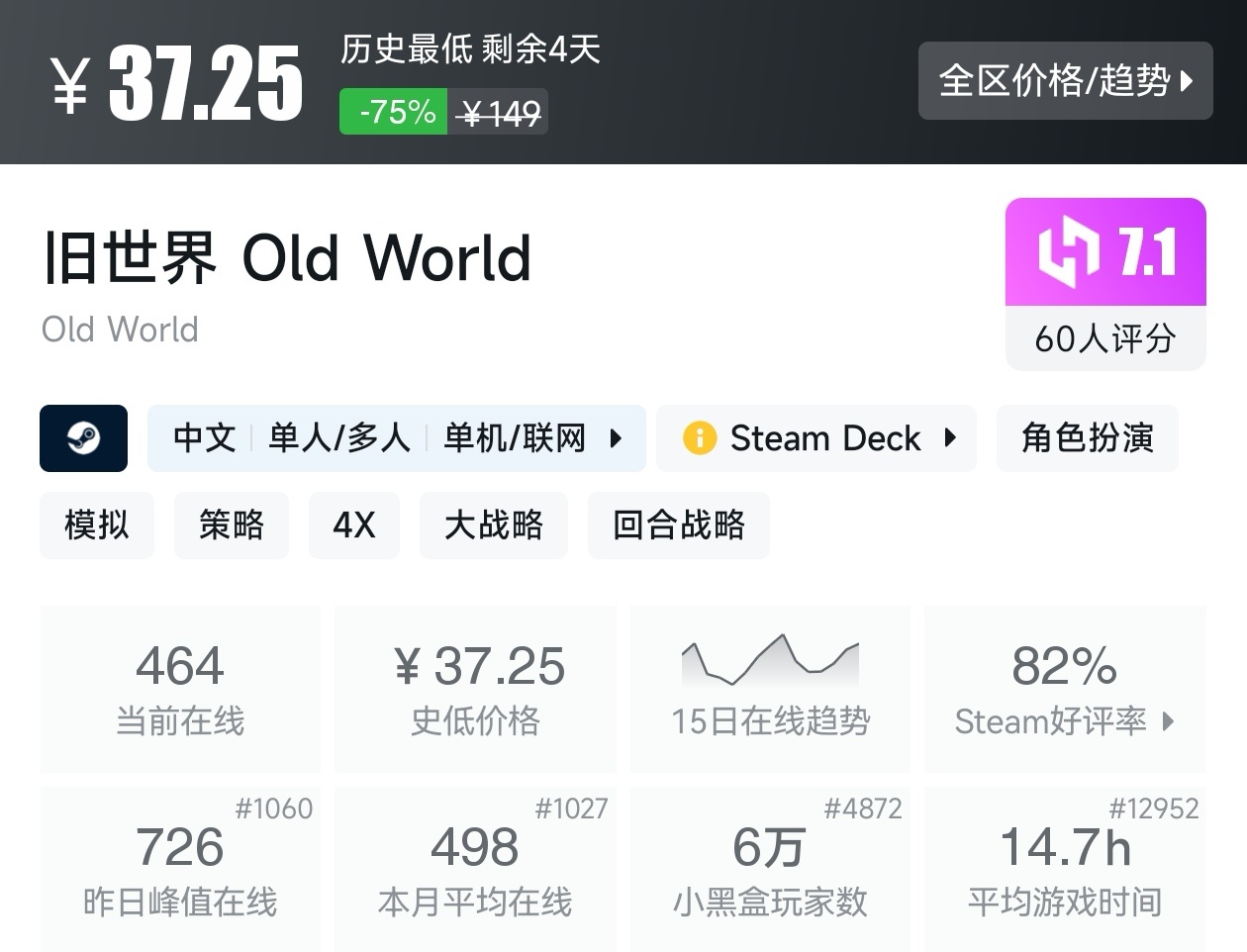This screenshot has height=952, width=1247.
Task: View the 小黑盒玩家数 6万 stat
Action: pos(770,866)
